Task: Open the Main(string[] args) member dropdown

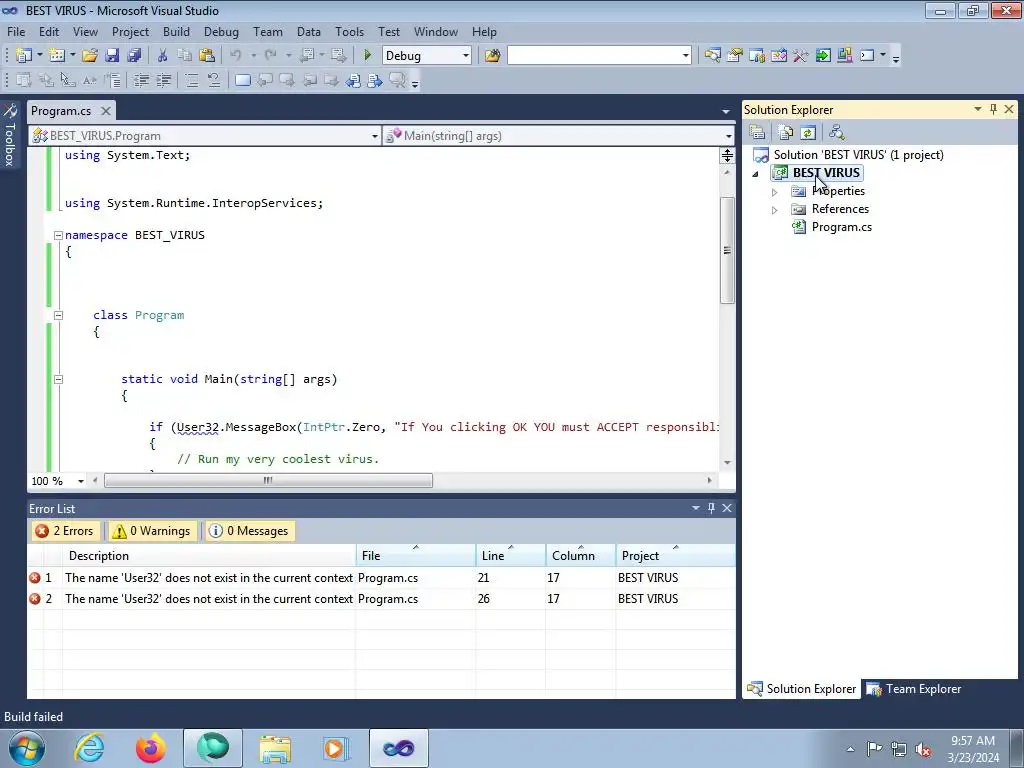Action: (x=728, y=136)
